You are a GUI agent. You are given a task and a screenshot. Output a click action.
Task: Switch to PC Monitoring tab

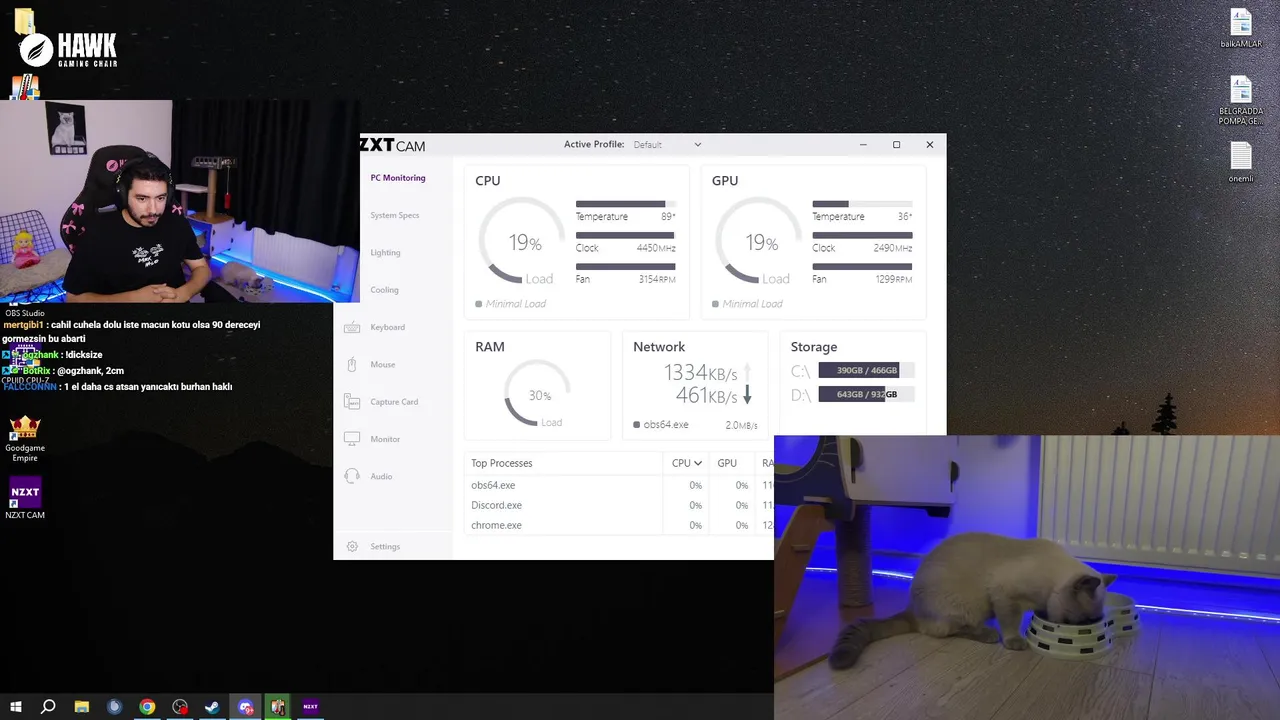pos(398,178)
